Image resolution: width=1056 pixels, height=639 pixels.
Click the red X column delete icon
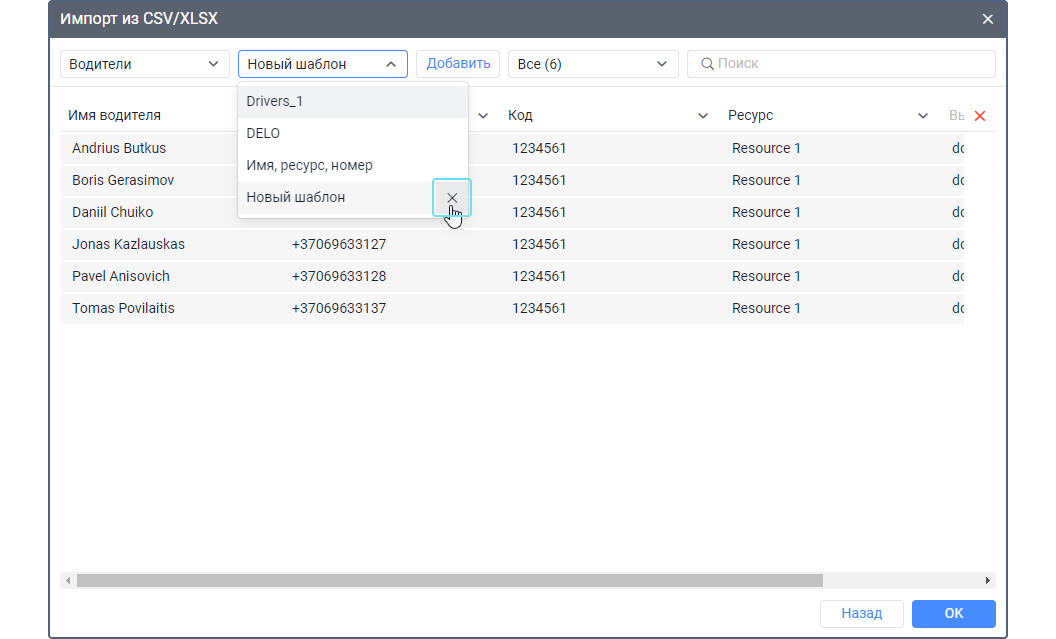pyautogui.click(x=980, y=116)
